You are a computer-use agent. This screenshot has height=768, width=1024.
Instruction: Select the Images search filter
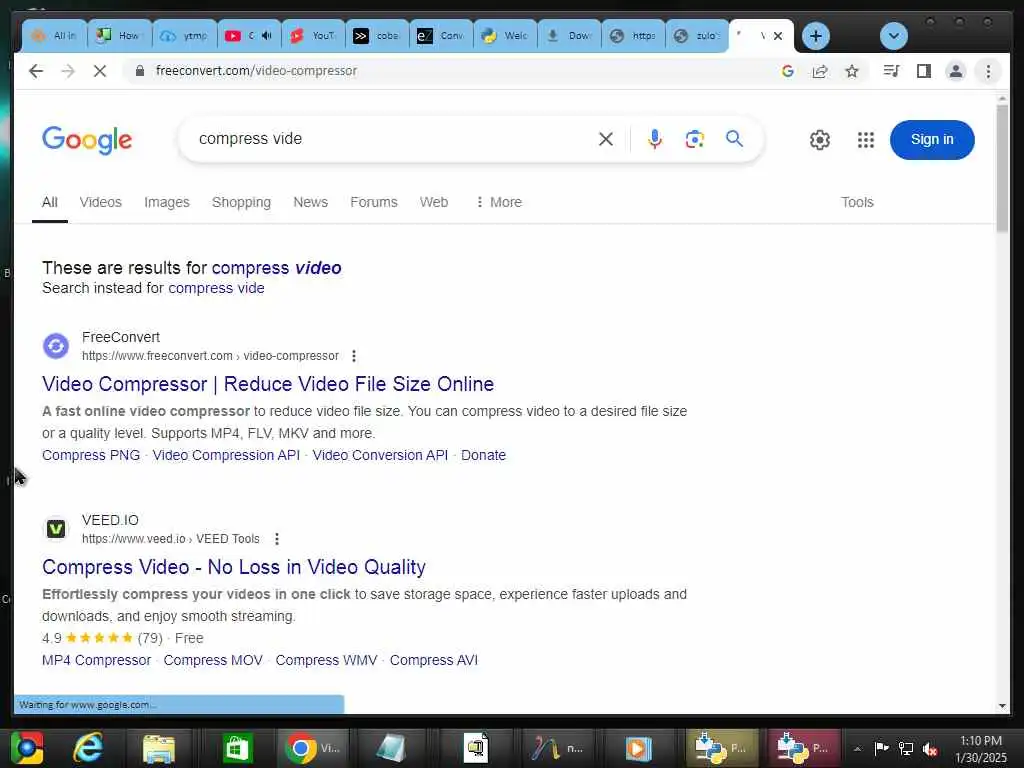click(x=167, y=202)
